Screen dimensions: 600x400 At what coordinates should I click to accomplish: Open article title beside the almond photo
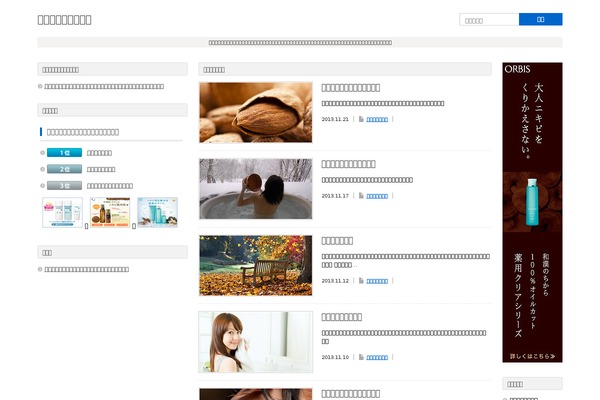(351, 88)
